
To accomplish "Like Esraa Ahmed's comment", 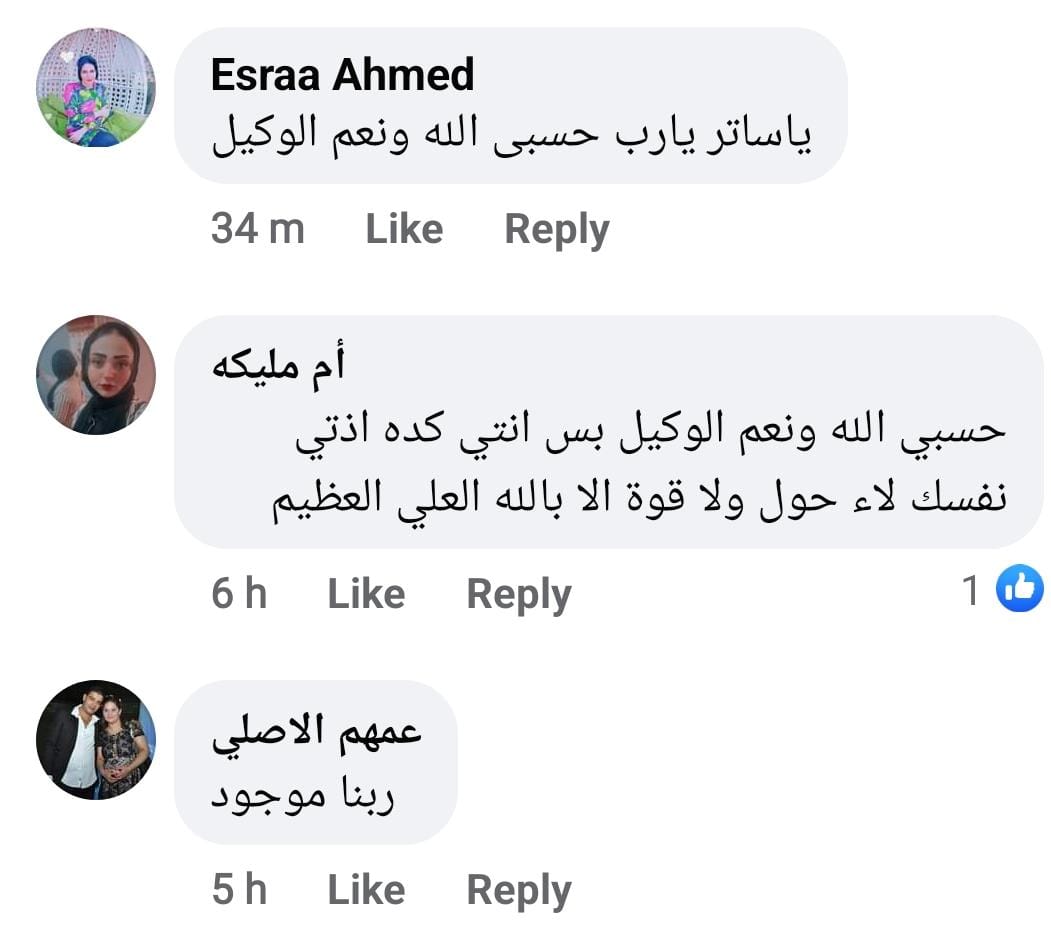I will tap(404, 230).
